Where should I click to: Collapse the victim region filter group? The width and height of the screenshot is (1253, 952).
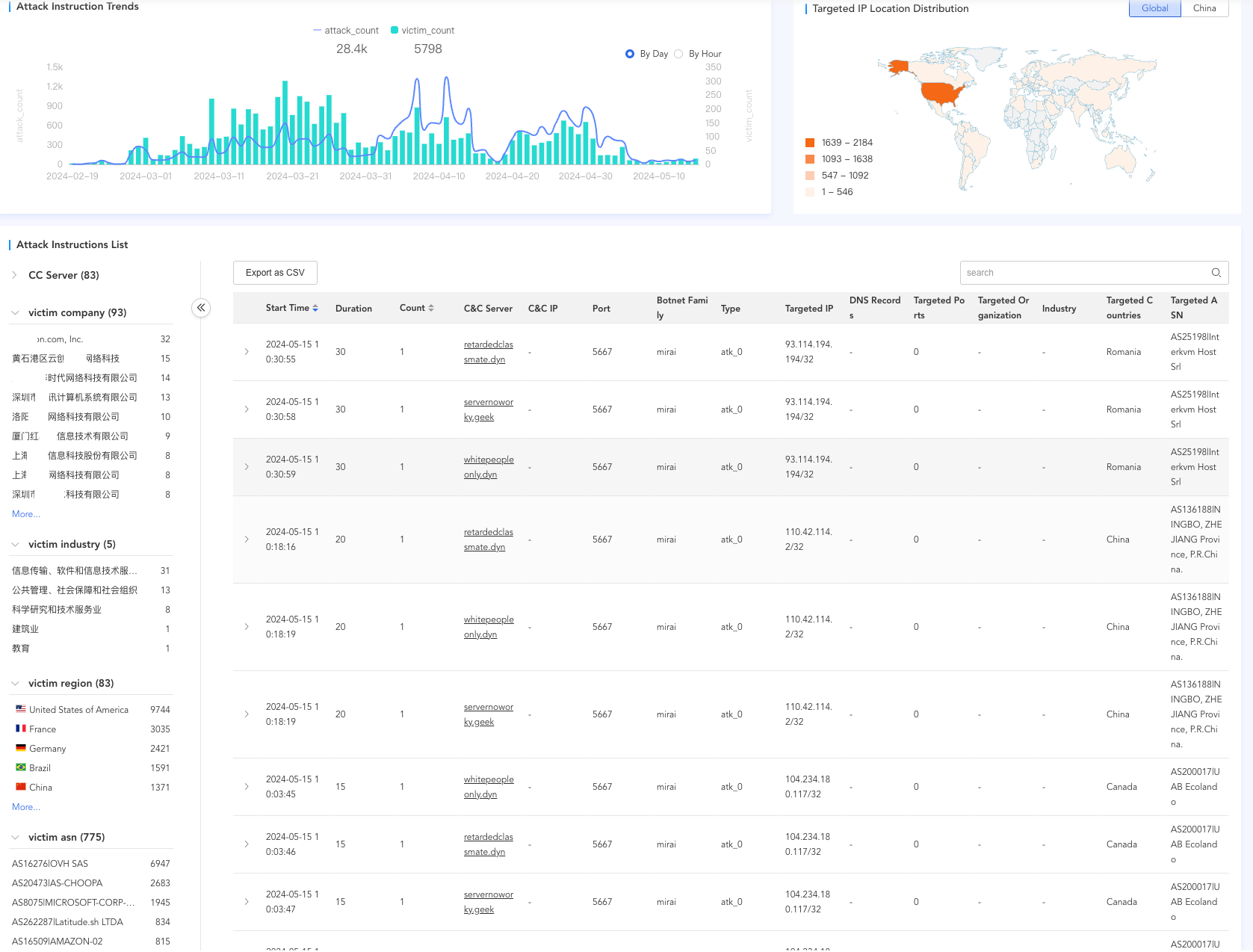15,683
